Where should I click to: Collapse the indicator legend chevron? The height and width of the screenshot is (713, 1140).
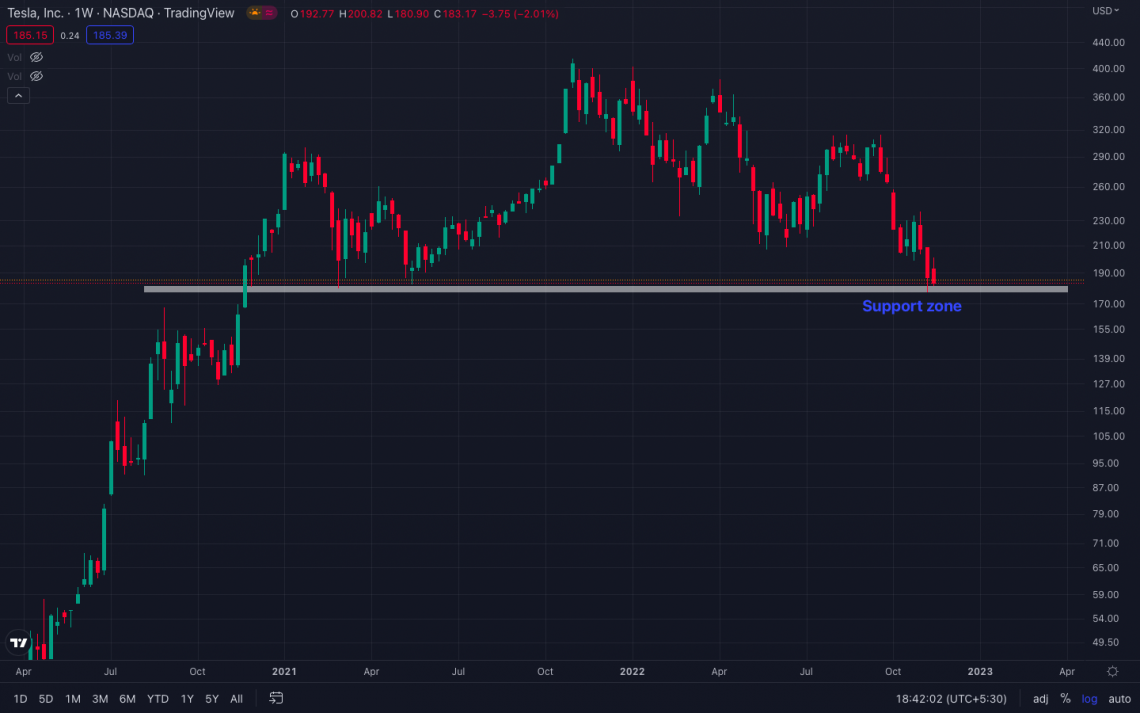(x=18, y=96)
